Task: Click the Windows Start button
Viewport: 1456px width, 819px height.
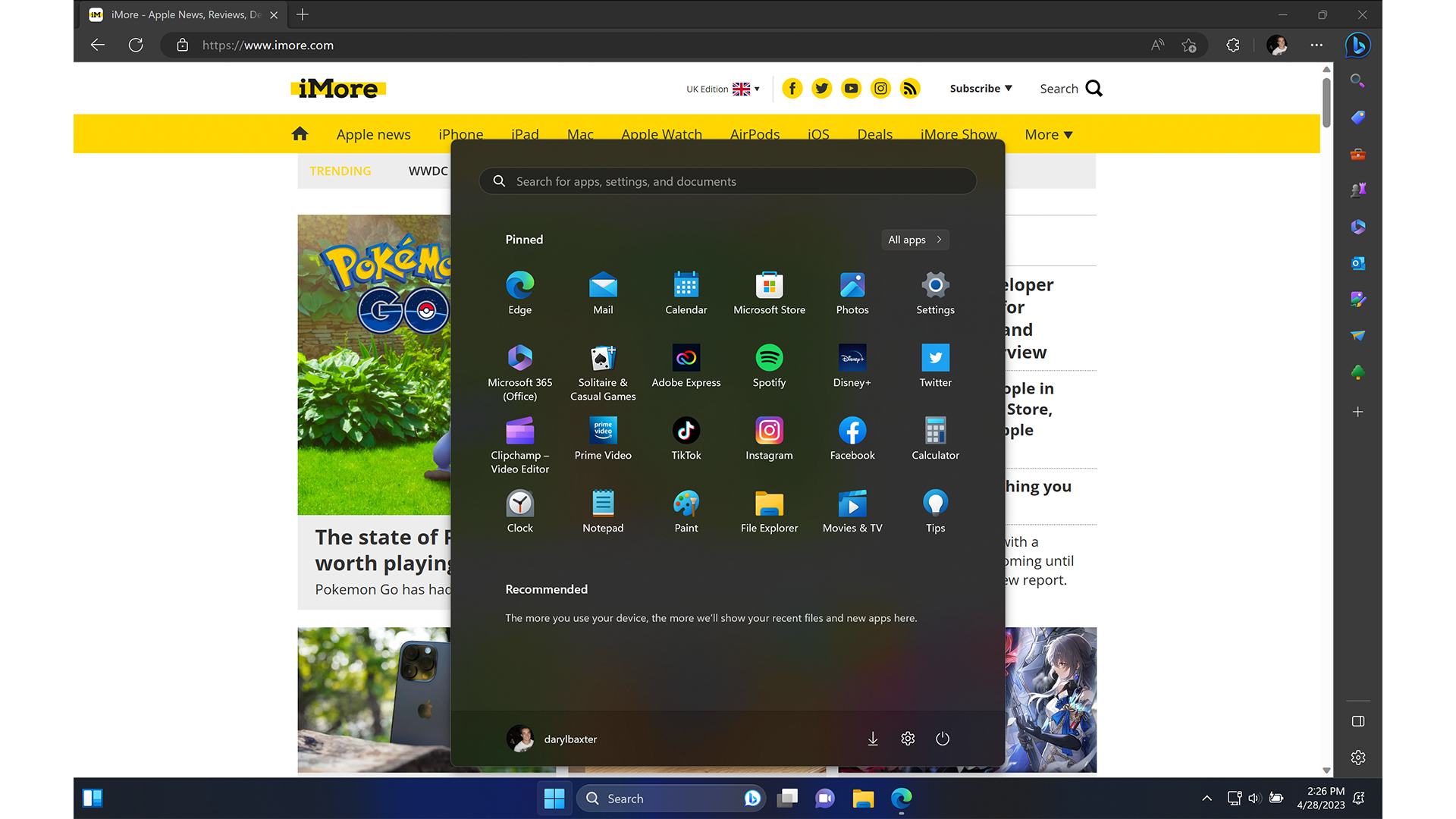Action: coord(554,799)
